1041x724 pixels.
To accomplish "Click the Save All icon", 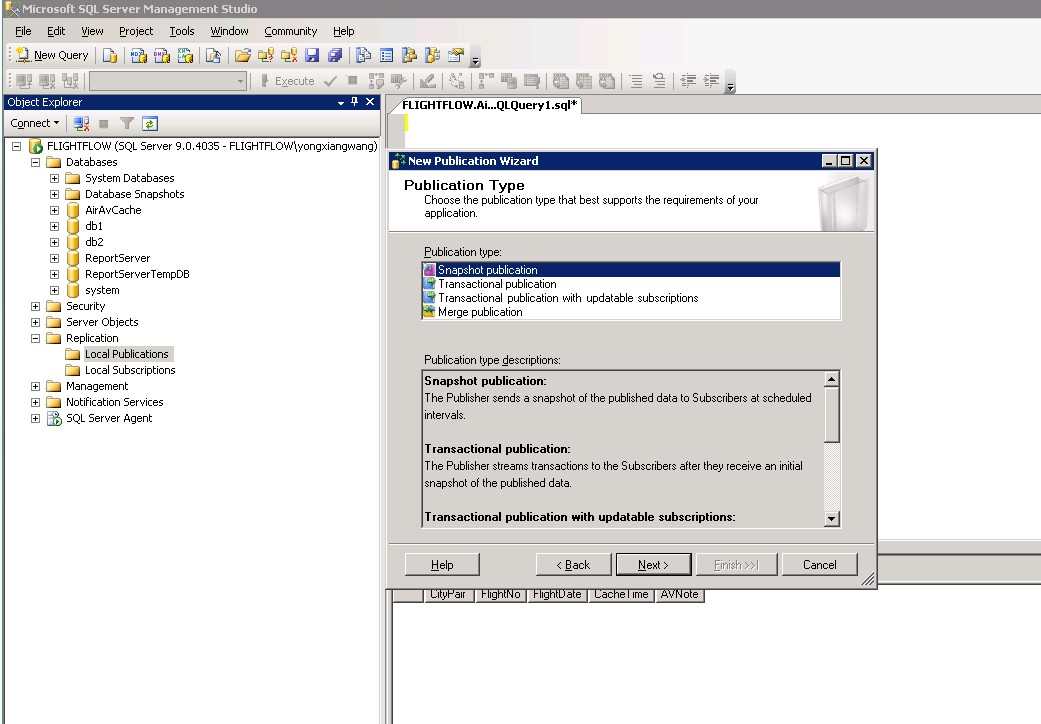I will (335, 55).
